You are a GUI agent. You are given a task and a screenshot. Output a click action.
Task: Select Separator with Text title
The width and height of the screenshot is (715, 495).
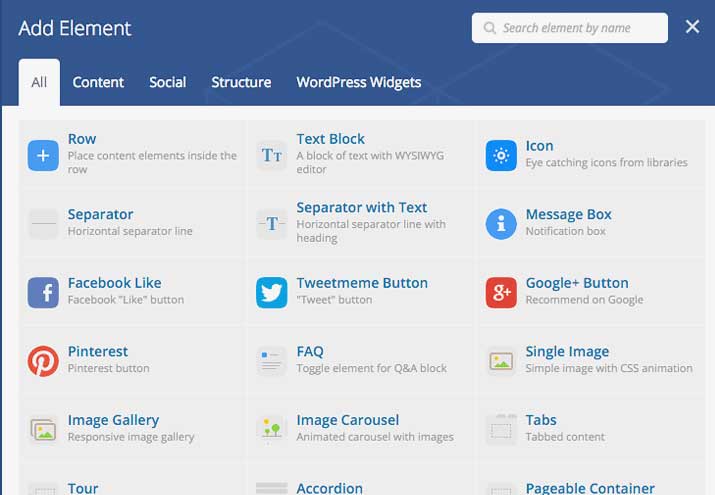pos(362,207)
